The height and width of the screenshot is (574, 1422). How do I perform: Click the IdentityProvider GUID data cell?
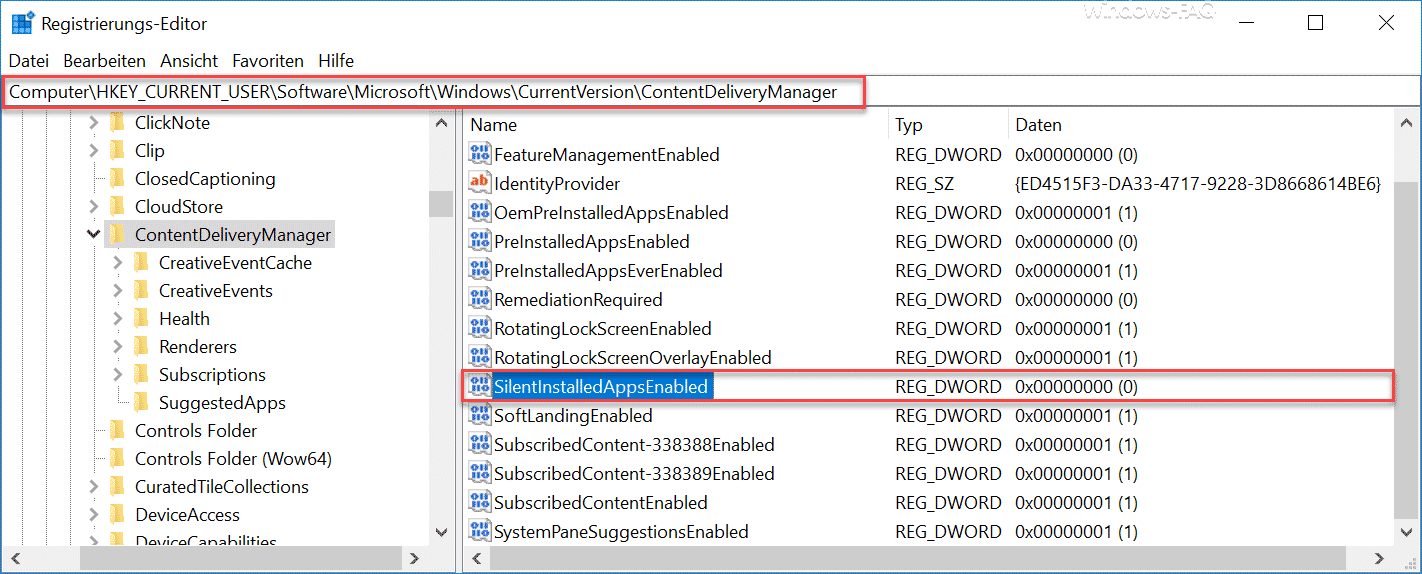[1198, 184]
